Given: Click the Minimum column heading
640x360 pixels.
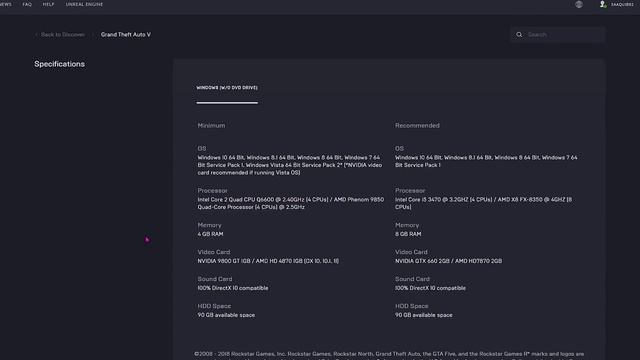Looking at the screenshot, I should click(211, 125).
